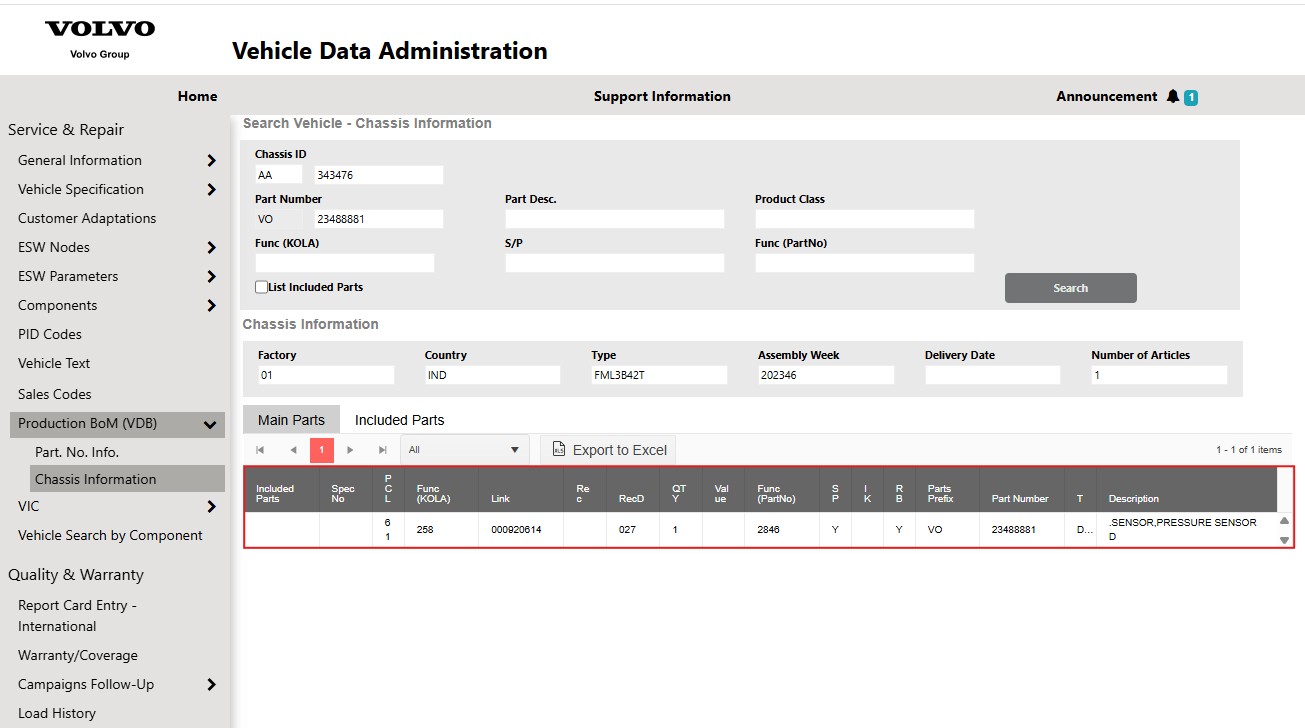Screen dimensions: 1305x728
Task: Expand Campaigns Follow-Up chevron
Action: tap(211, 685)
